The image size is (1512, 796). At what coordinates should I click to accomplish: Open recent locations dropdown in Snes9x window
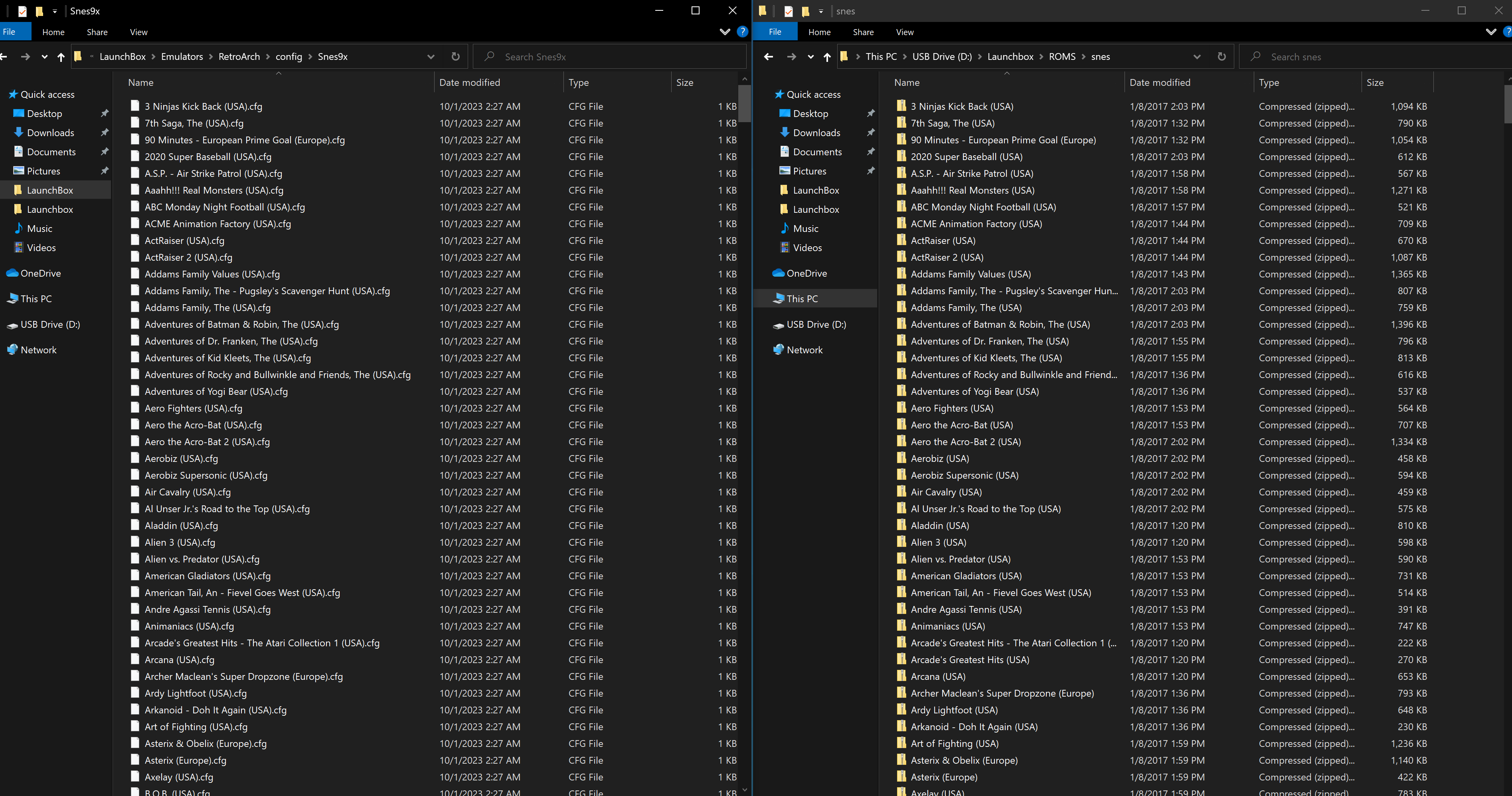(x=44, y=57)
